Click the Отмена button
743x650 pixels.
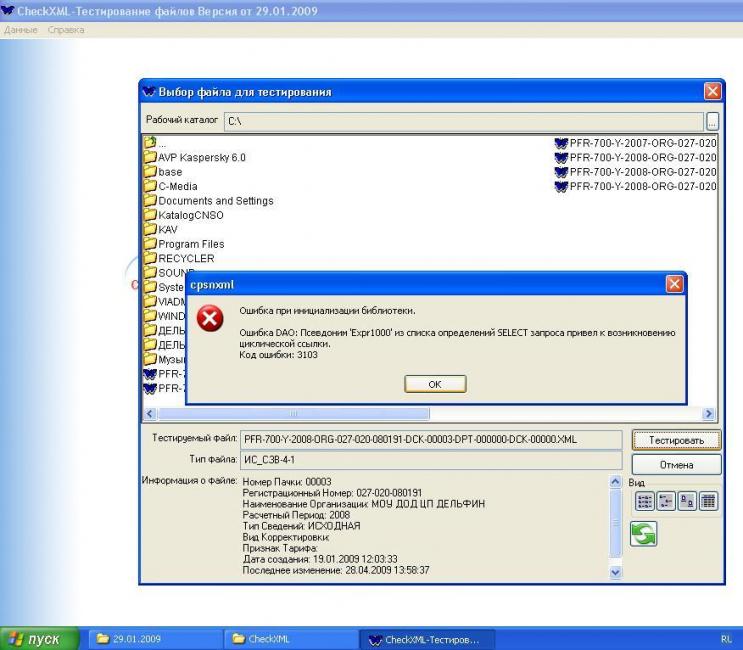(676, 465)
